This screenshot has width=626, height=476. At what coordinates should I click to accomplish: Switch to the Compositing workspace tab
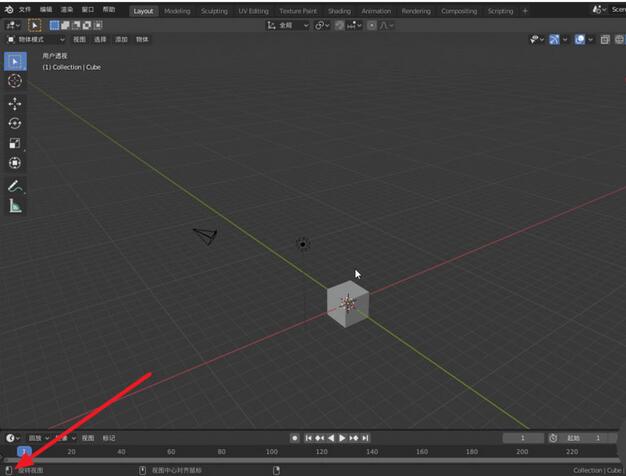459,11
